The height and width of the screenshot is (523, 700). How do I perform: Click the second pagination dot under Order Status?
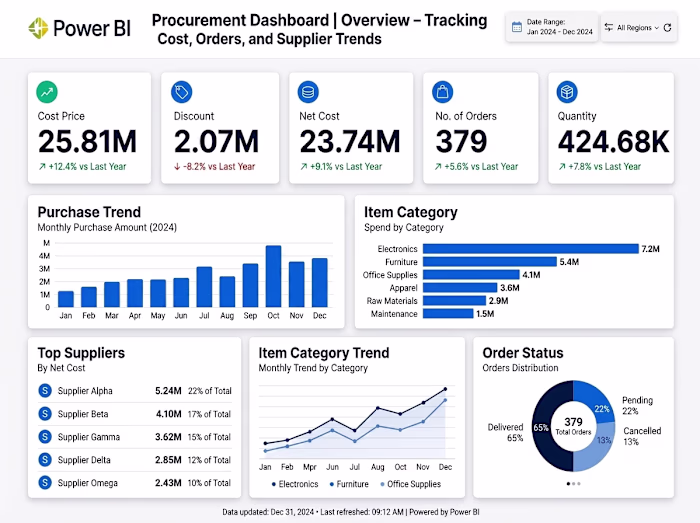[x=574, y=484]
